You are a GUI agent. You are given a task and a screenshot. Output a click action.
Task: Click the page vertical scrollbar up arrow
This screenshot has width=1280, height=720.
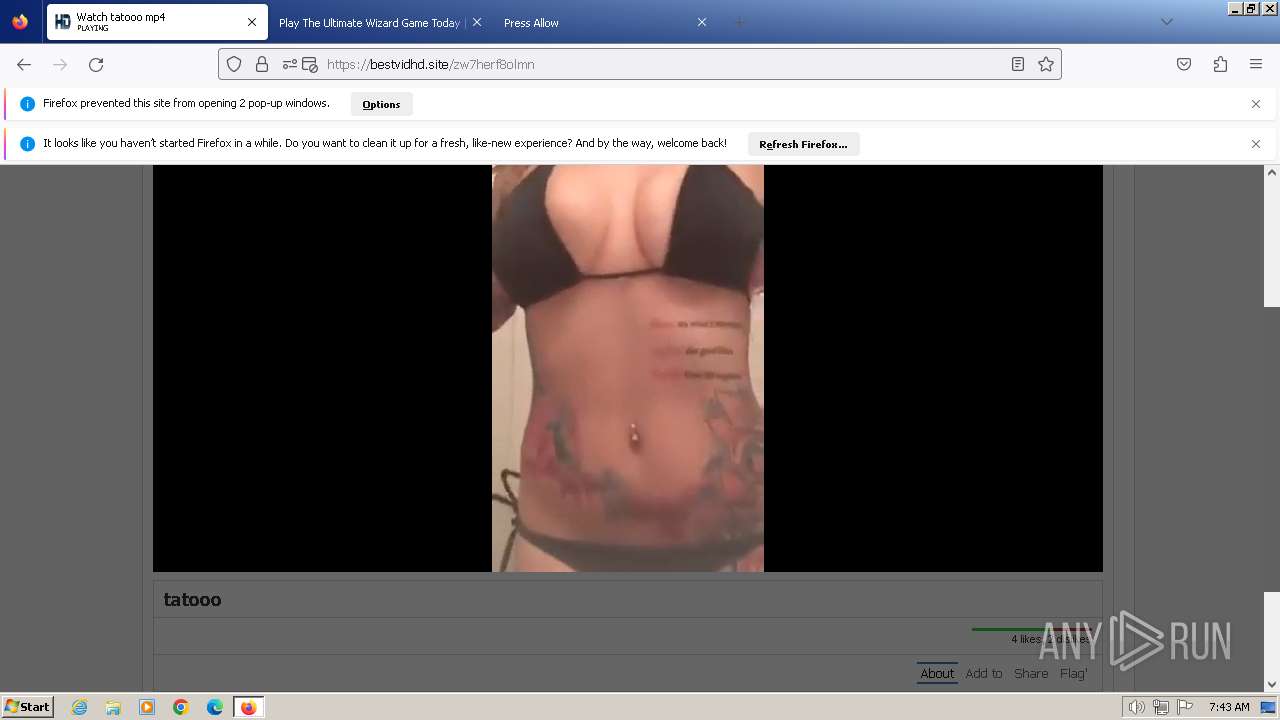click(x=1272, y=172)
